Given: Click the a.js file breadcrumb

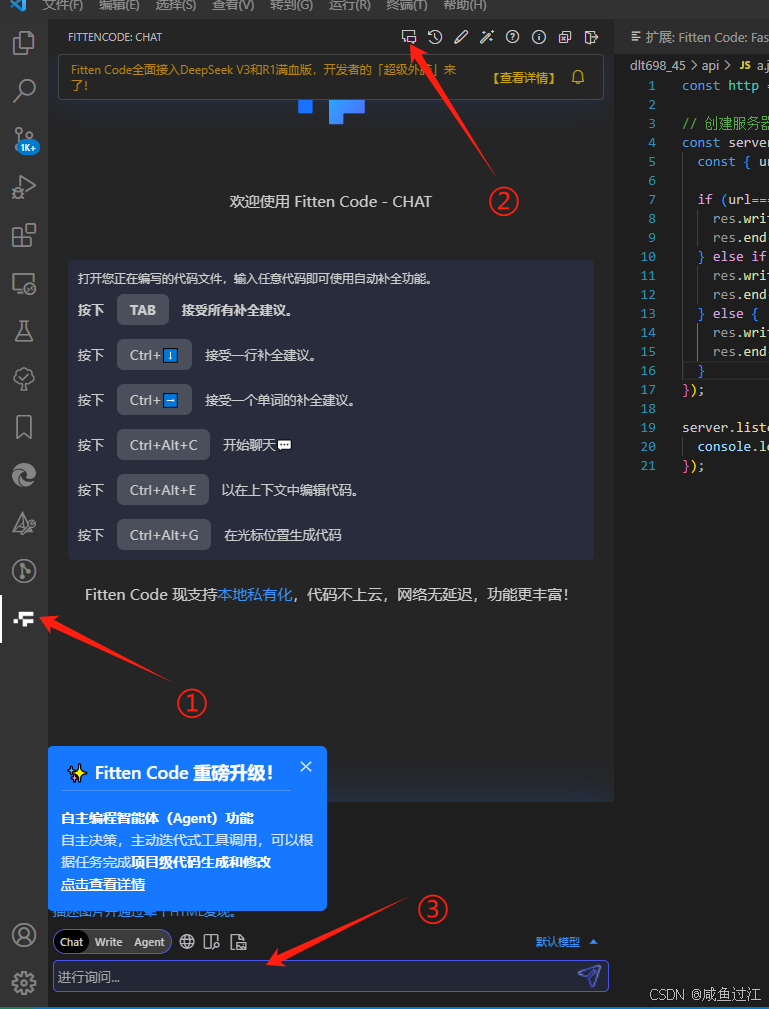Looking at the screenshot, I should 754,66.
